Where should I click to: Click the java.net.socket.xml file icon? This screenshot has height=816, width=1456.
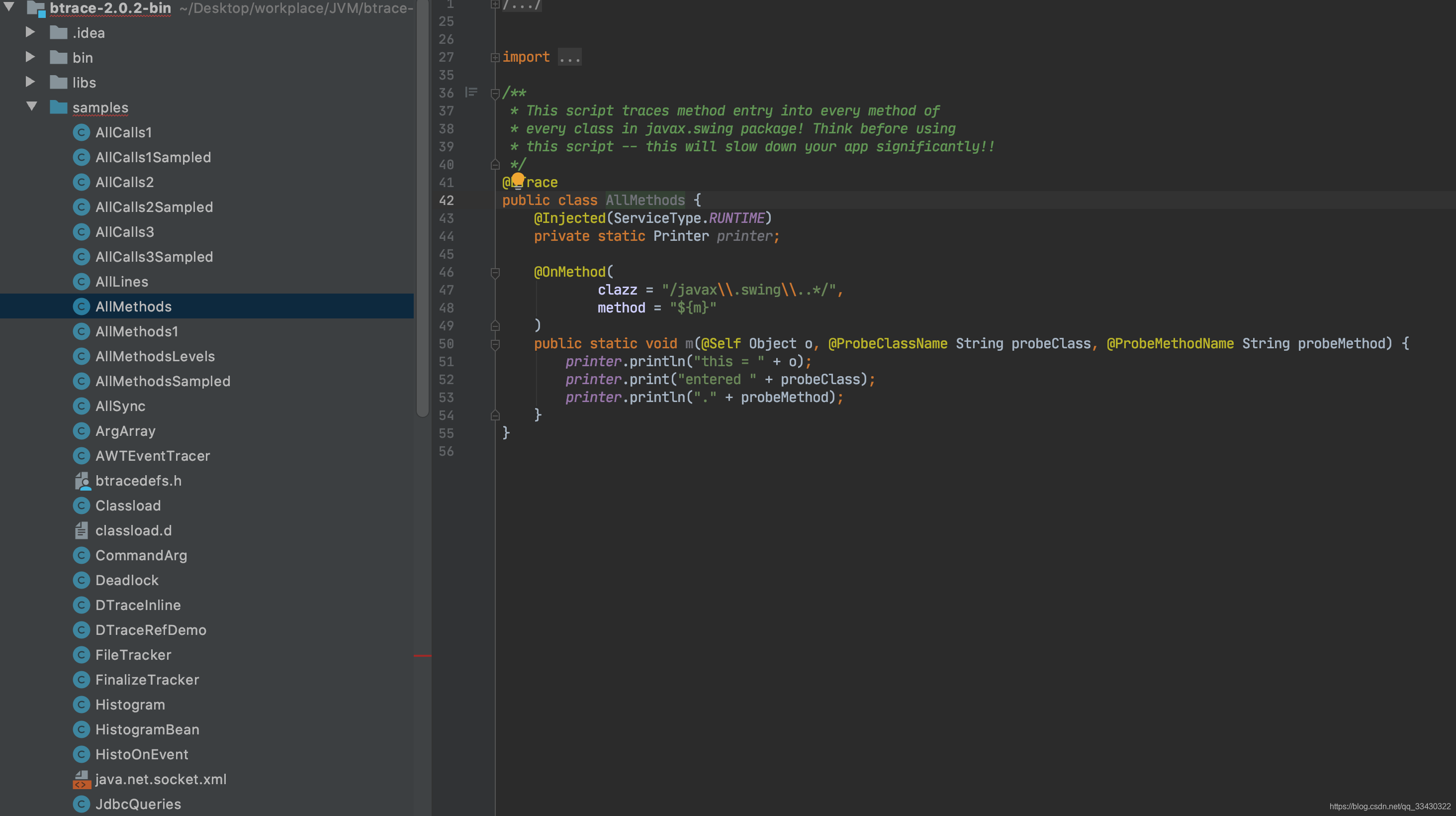coord(82,779)
